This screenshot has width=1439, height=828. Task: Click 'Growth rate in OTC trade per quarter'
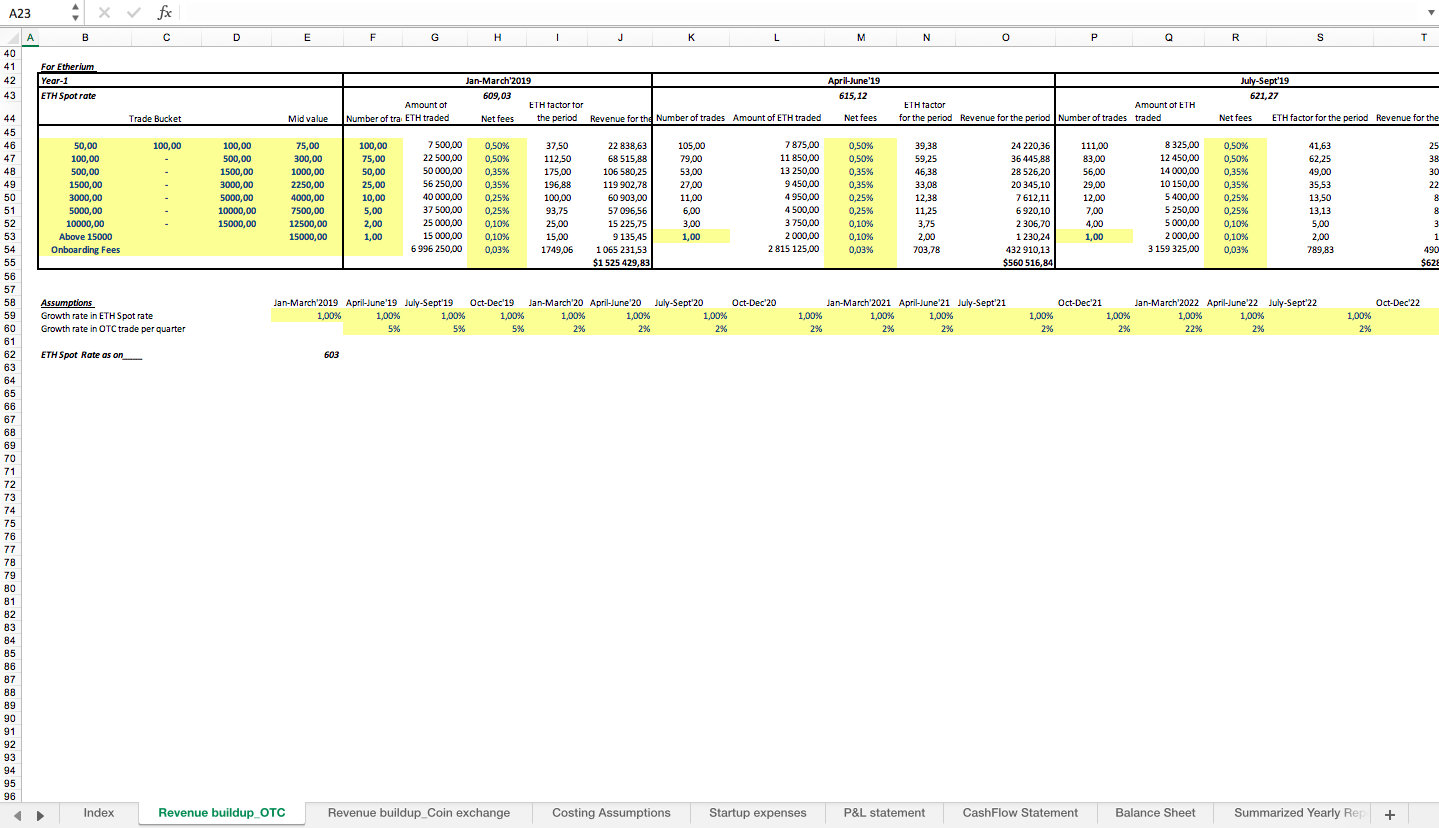click(x=113, y=328)
